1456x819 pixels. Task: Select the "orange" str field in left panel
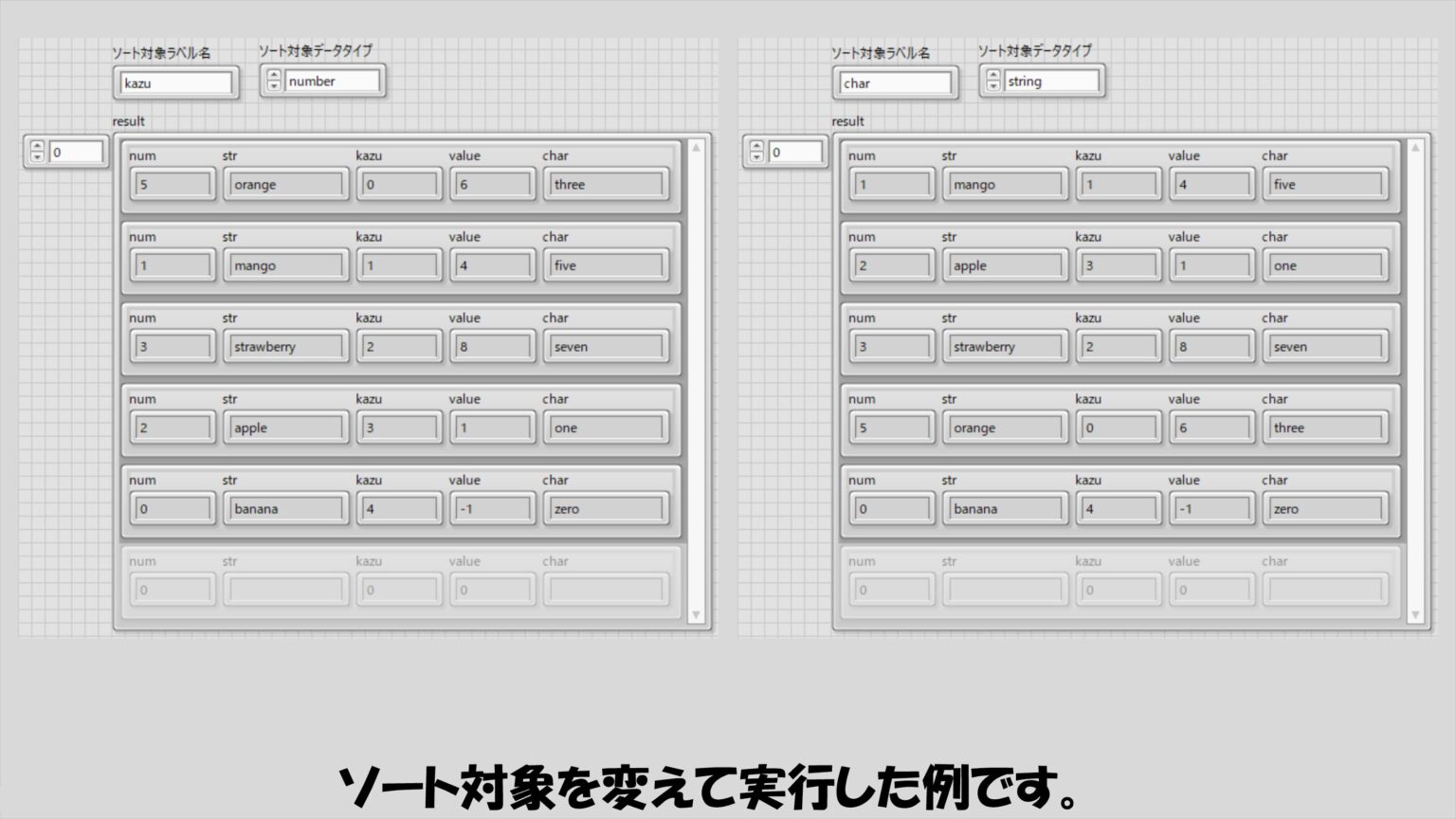pos(286,185)
